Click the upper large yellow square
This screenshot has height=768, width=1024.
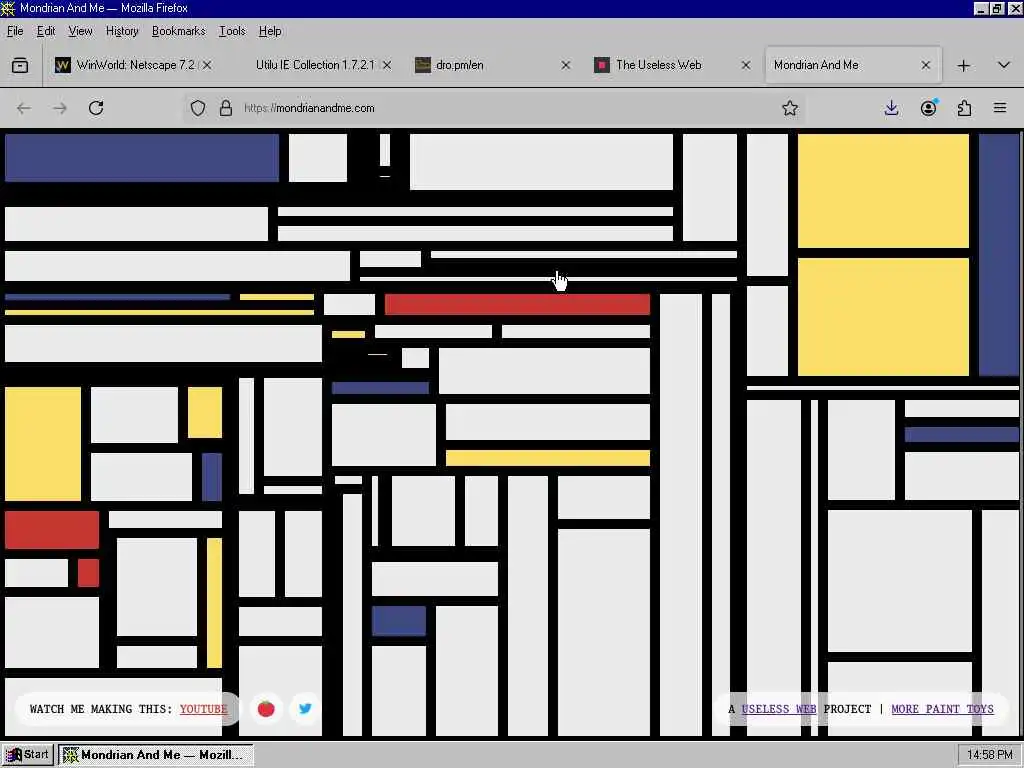coord(883,191)
